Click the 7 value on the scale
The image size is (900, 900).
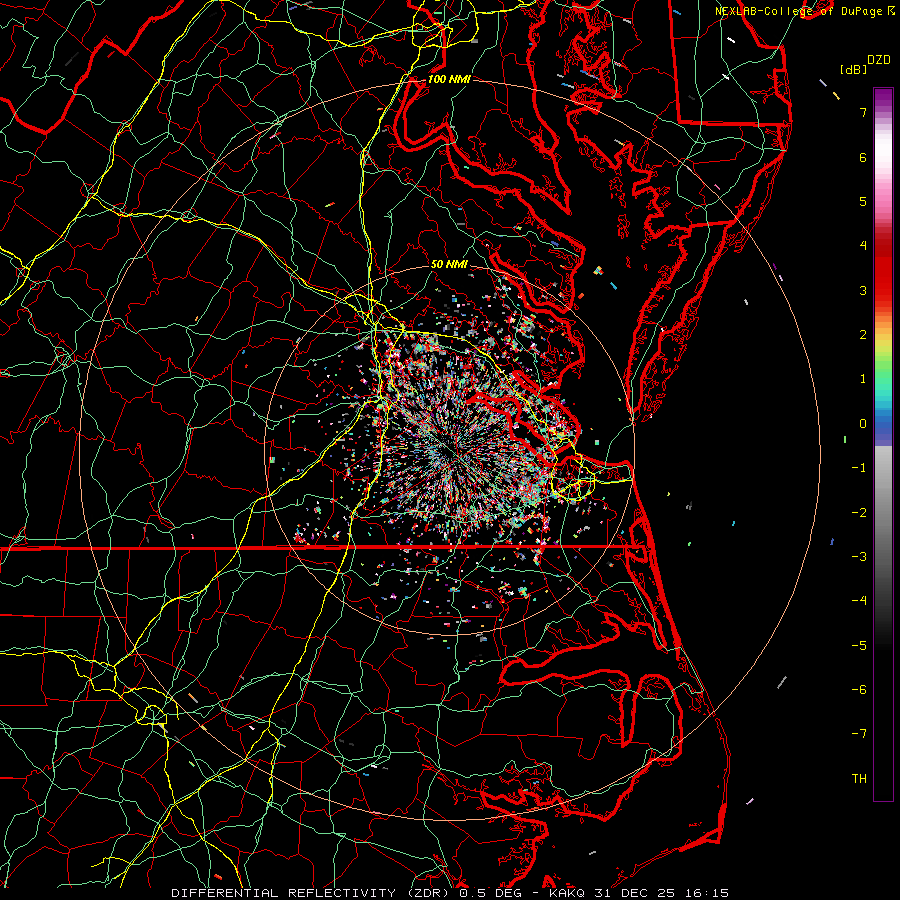863,112
